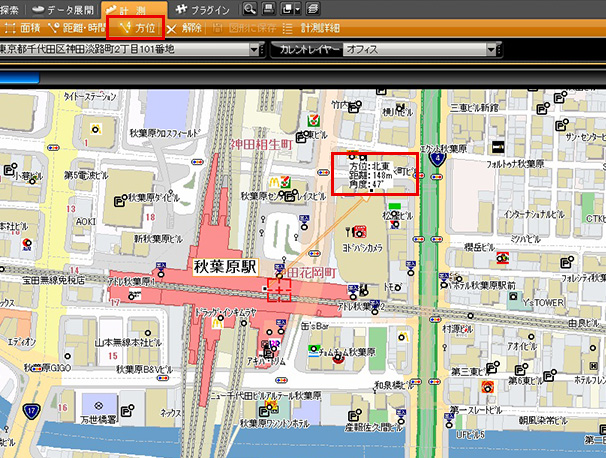Click the Y'sTOWER camera icon
Viewport: 606px width, 458px height.
click(513, 297)
